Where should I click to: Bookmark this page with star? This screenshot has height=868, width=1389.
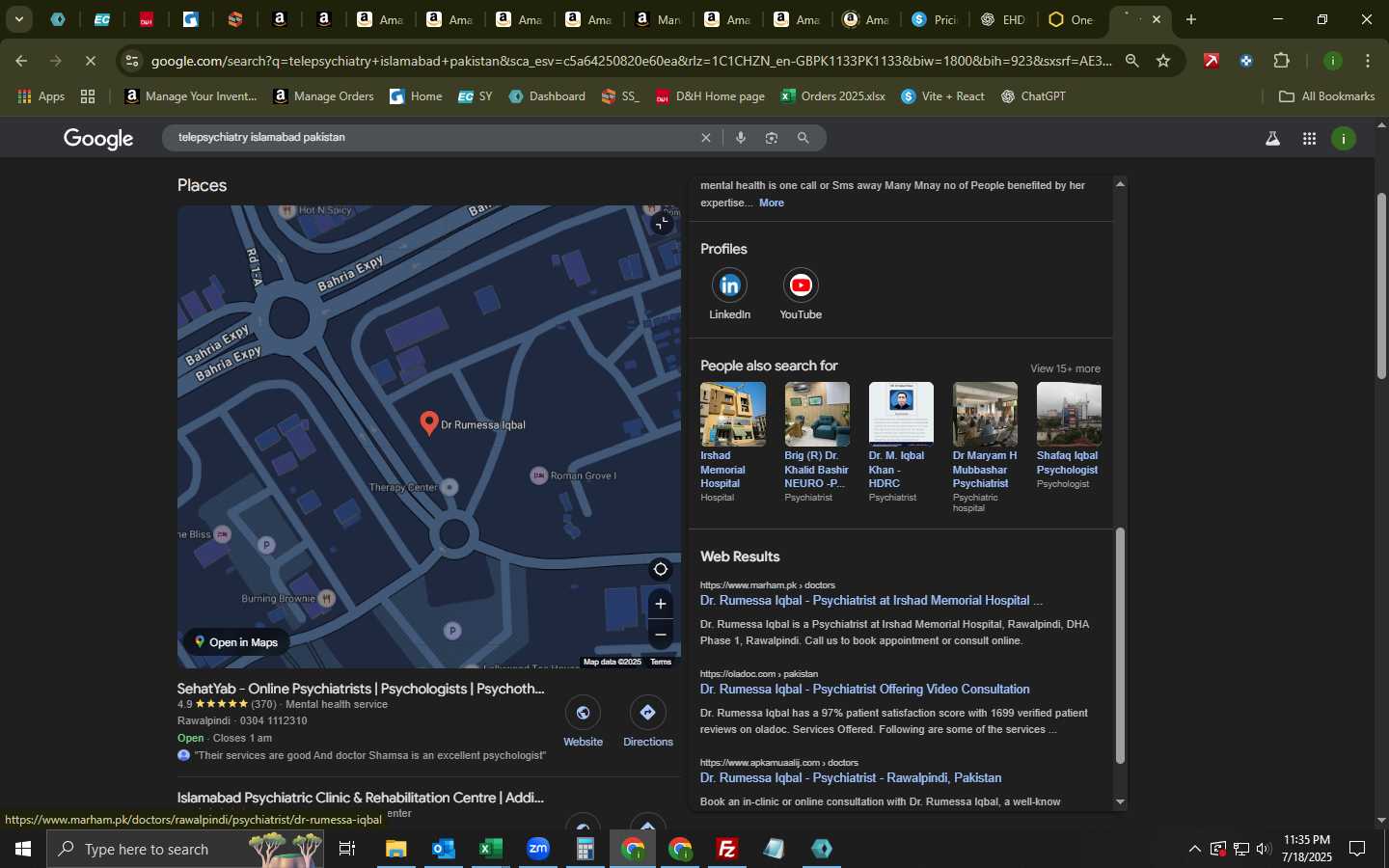tap(1163, 61)
